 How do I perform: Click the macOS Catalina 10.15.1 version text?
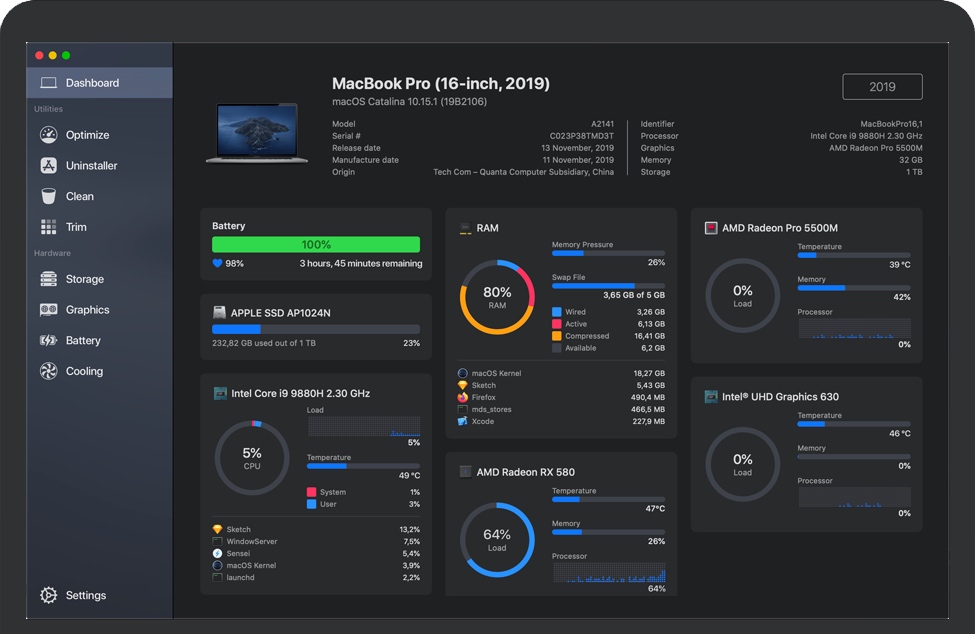[409, 101]
